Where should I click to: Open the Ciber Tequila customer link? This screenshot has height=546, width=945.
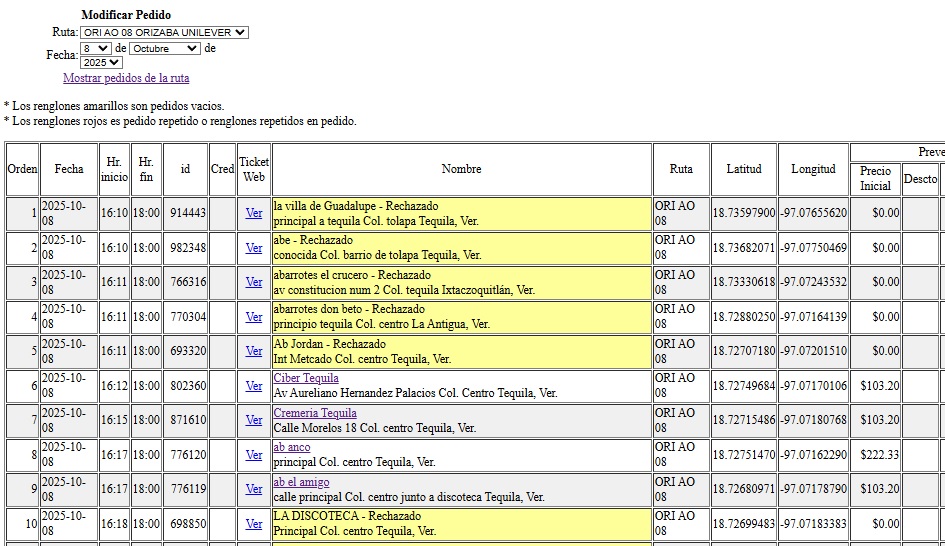point(306,378)
